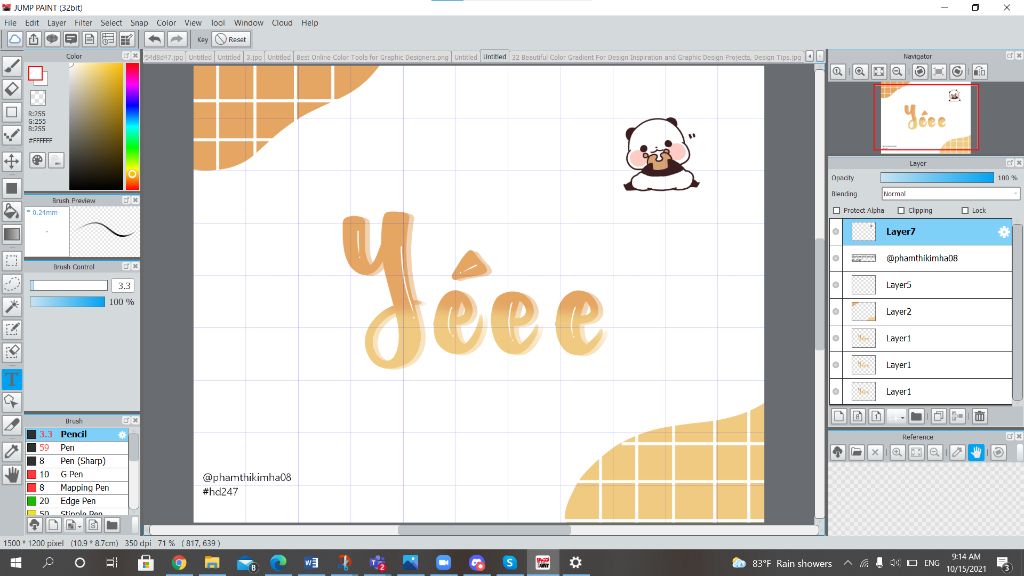The image size is (1024, 576).
Task: Pick eyedropper in Reference panel
Action: (957, 452)
